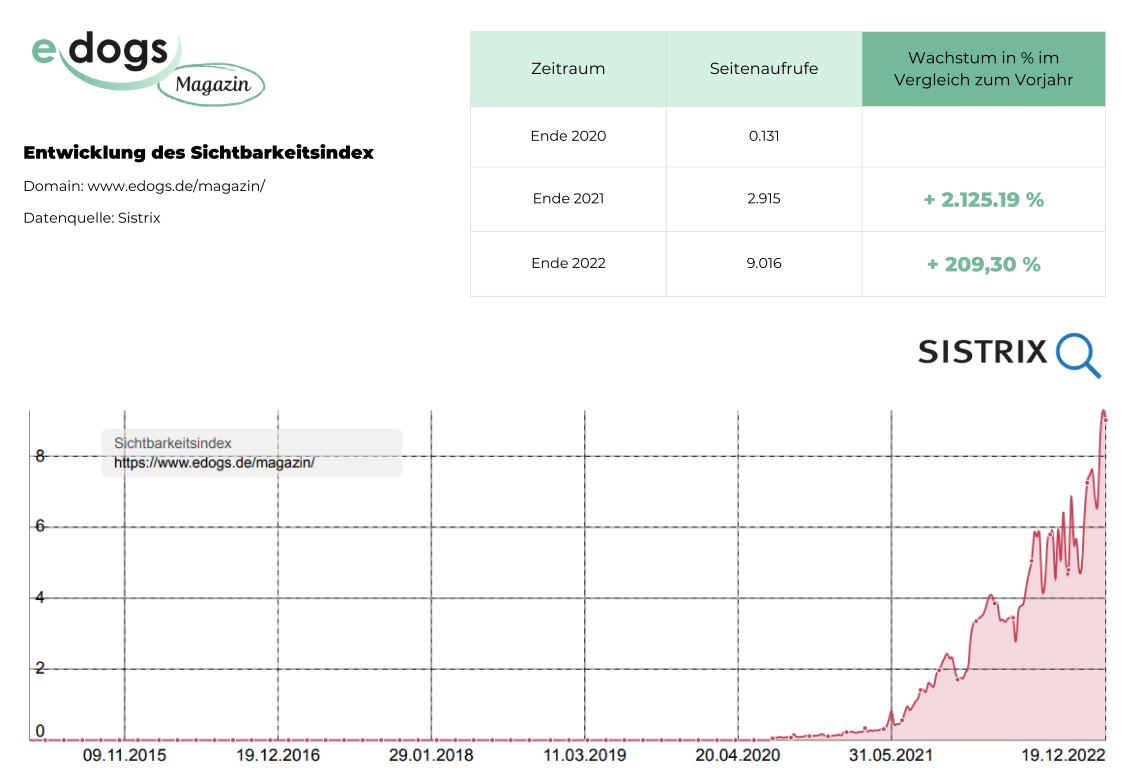Image resolution: width=1131 pixels, height=775 pixels.
Task: Open the https://www.edogs.de/magazin/ URL in legend
Action: pos(214,463)
